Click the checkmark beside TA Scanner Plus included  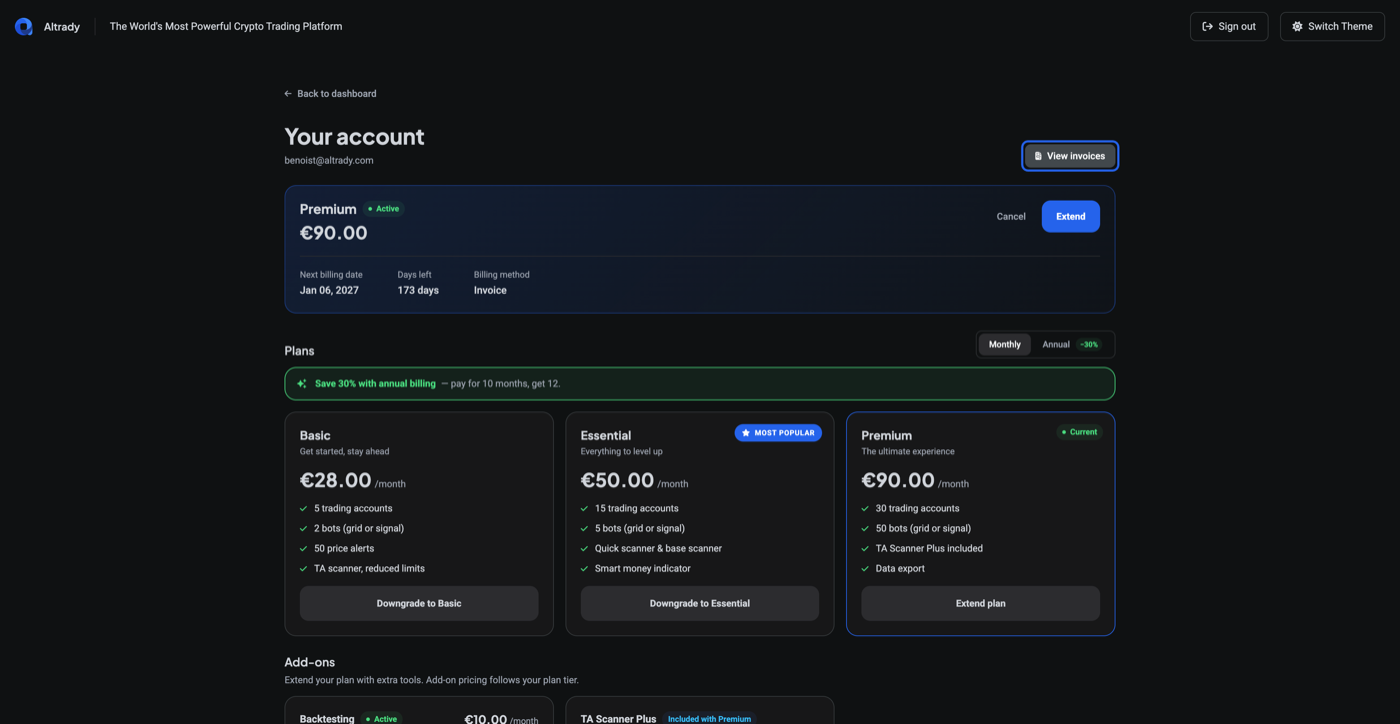click(866, 549)
